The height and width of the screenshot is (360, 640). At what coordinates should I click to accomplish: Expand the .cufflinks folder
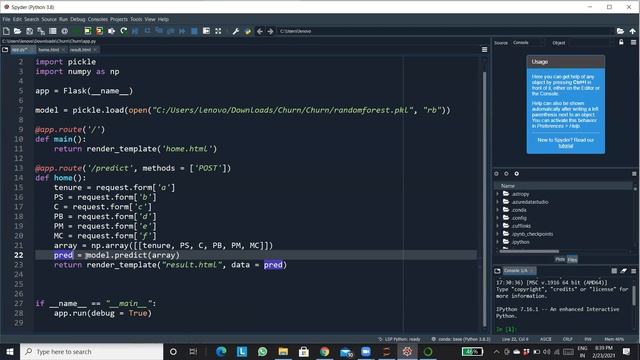coord(497,226)
